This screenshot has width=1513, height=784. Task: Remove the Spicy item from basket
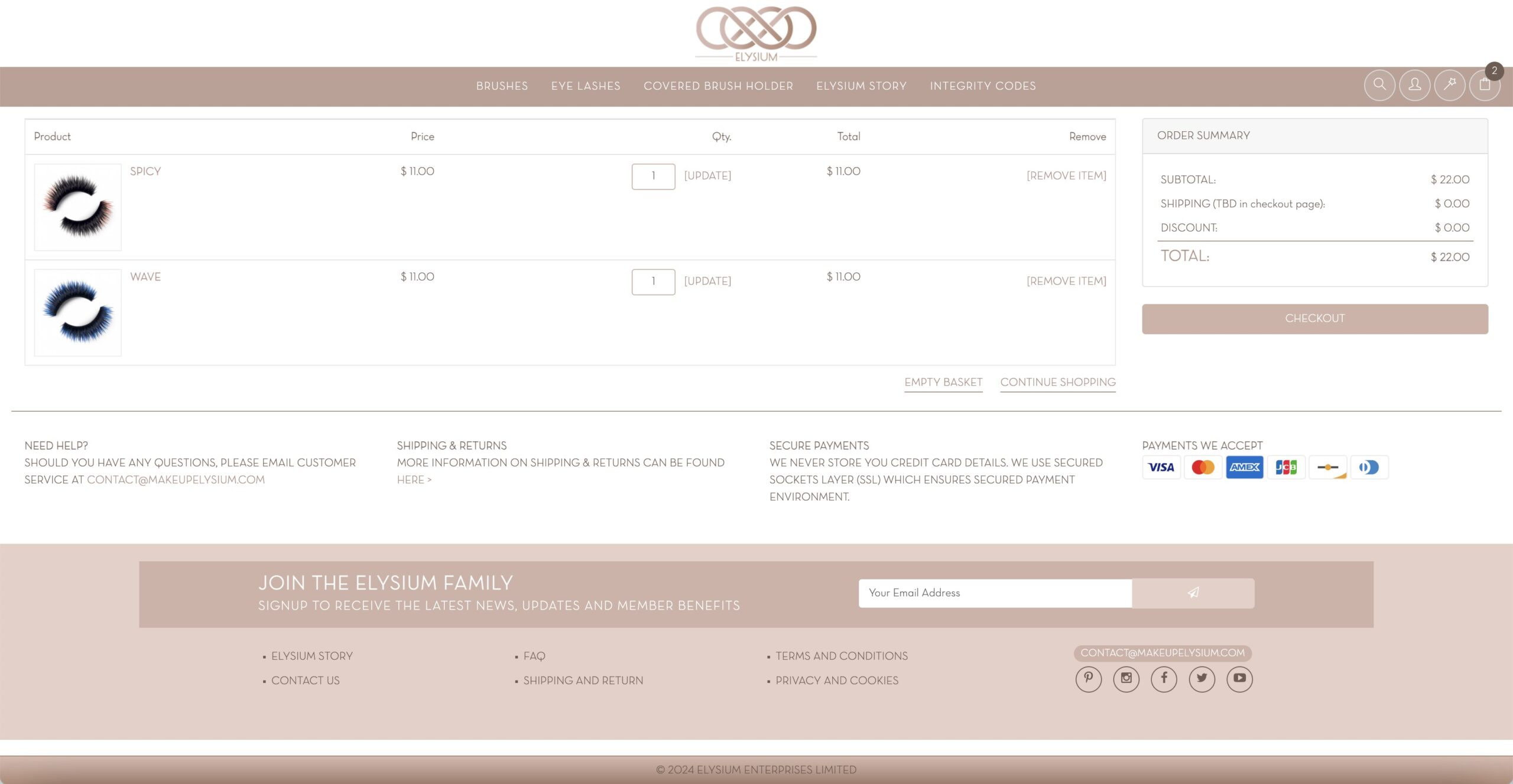(1066, 175)
